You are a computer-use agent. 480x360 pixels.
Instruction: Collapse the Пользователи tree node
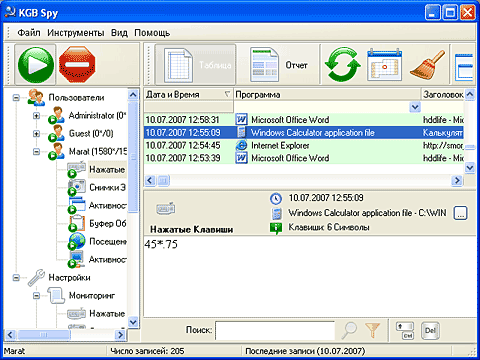point(16,98)
